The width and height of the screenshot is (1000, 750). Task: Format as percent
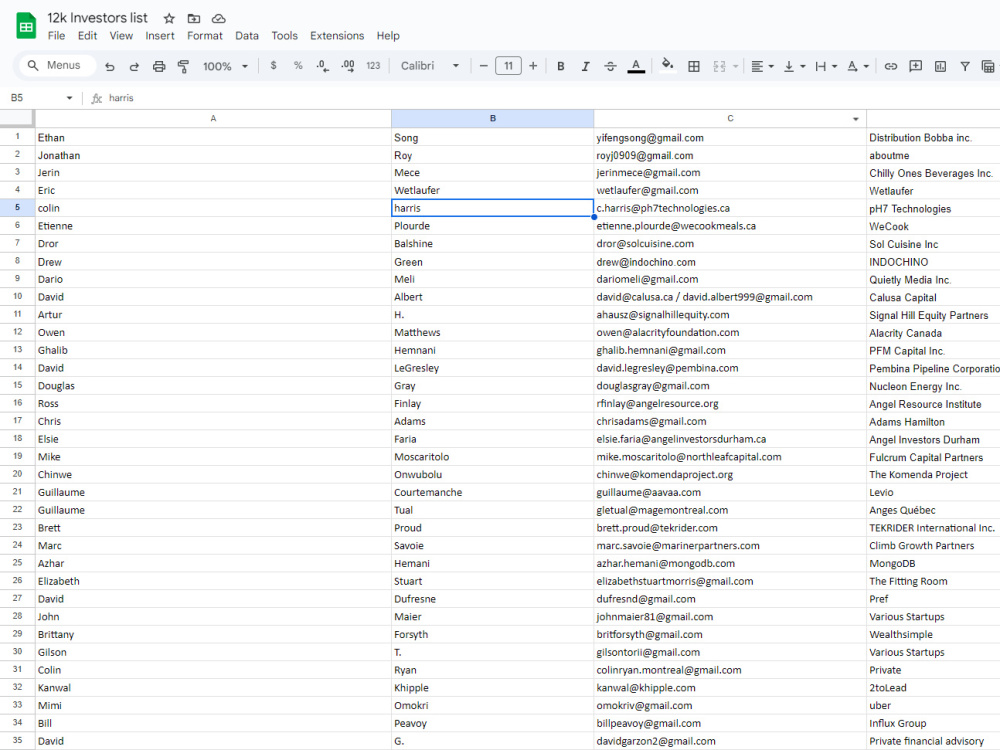298,66
